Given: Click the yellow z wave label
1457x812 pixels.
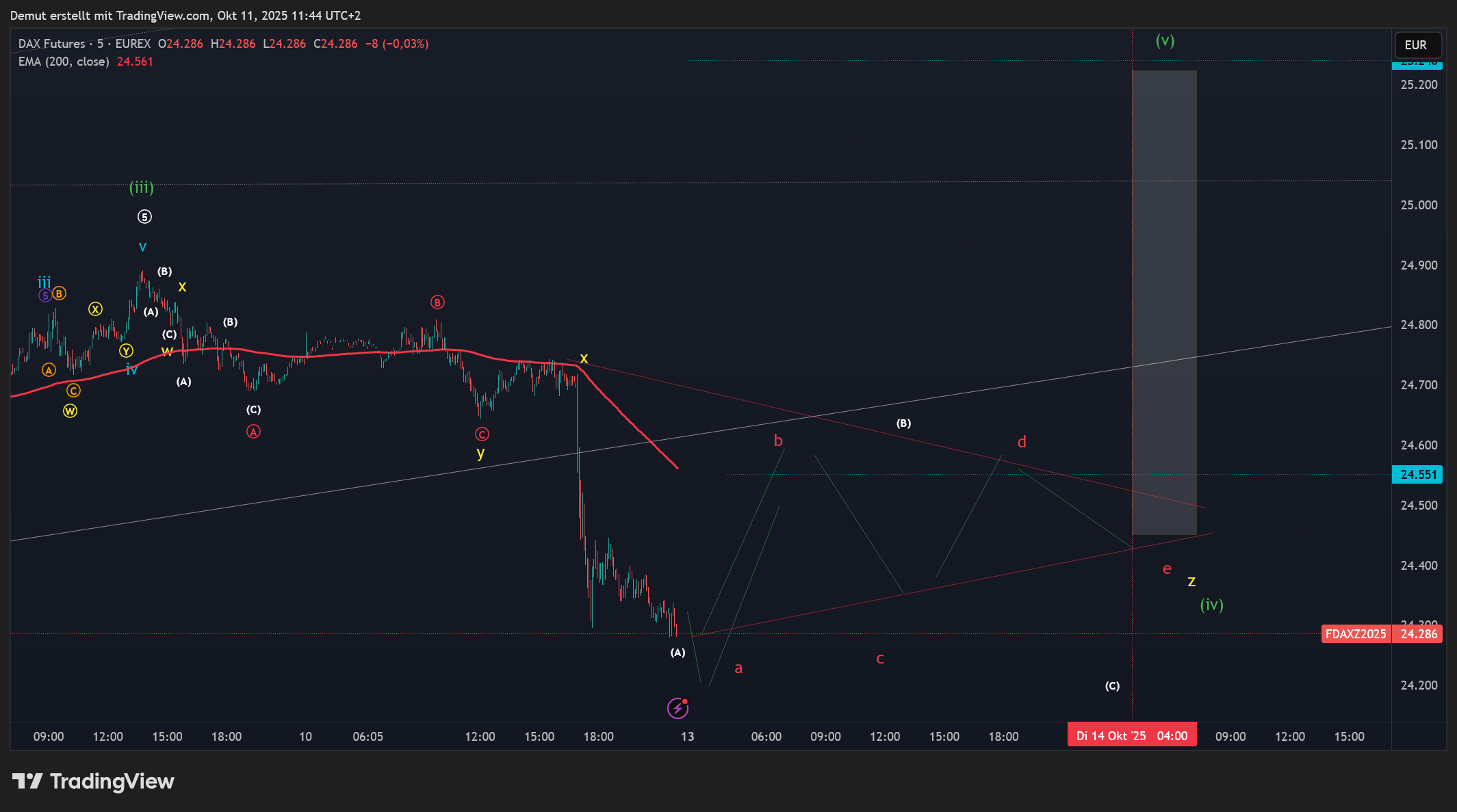Looking at the screenshot, I should (x=1191, y=581).
